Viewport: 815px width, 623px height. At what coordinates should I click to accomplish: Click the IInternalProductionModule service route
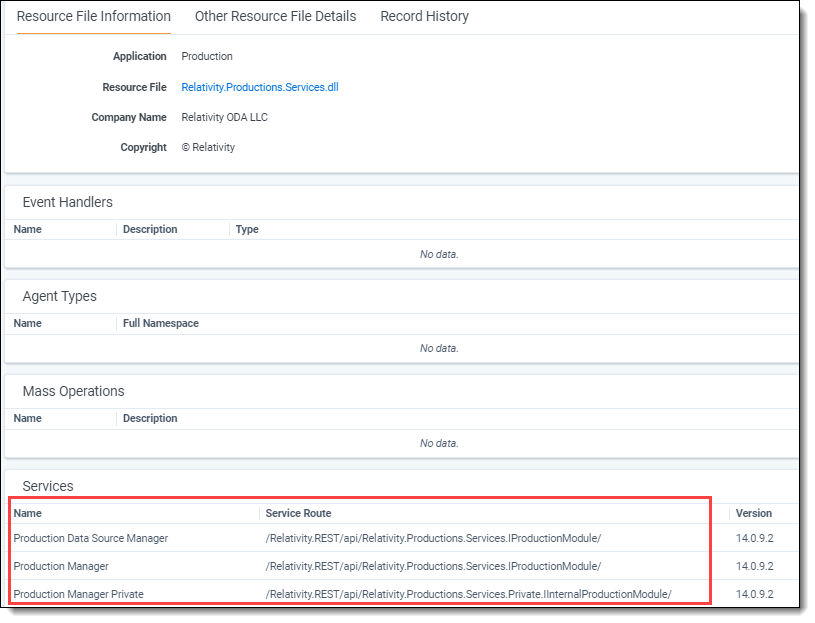point(468,594)
